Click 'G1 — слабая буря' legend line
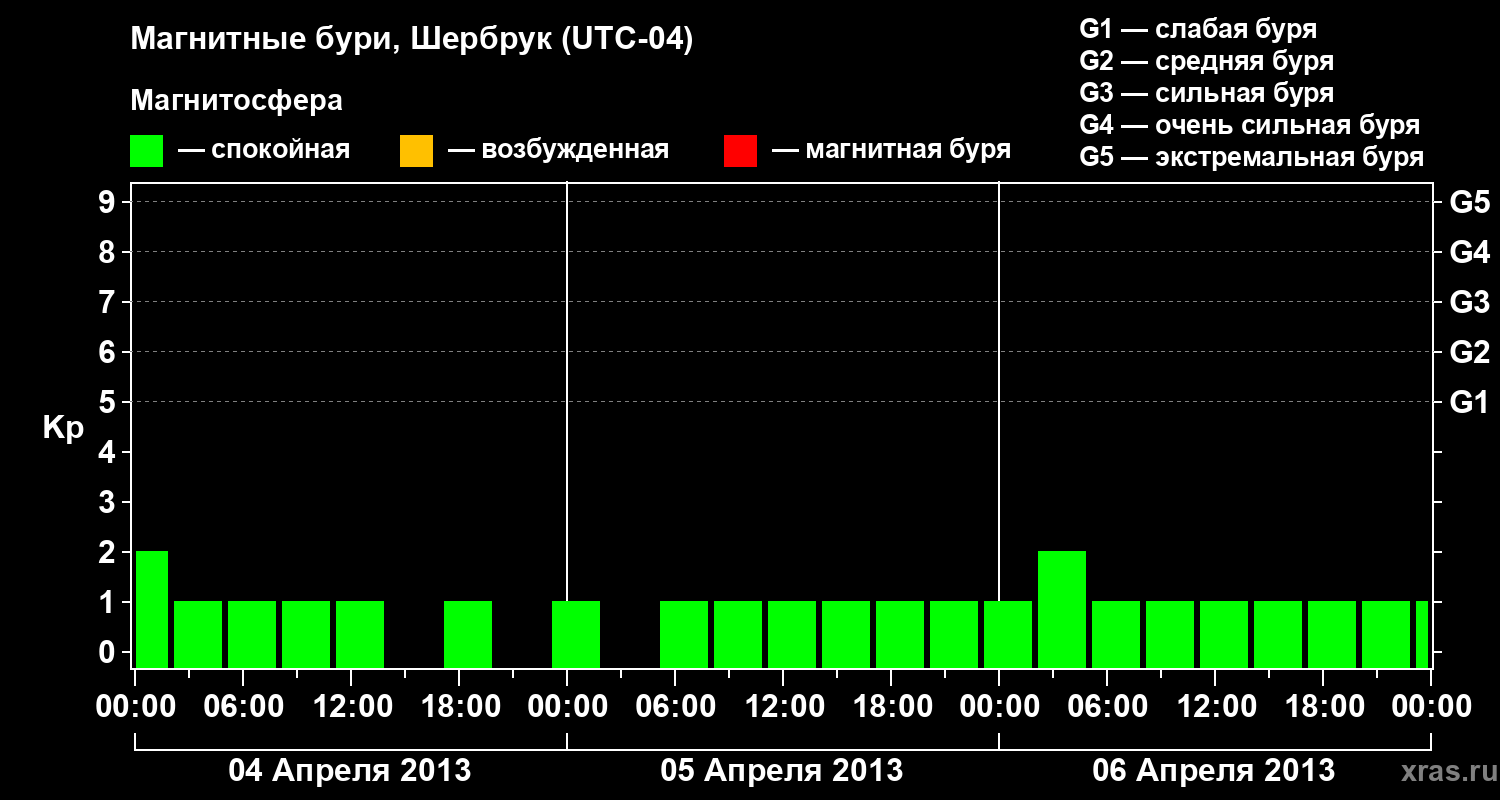The image size is (1500, 800). (1198, 28)
